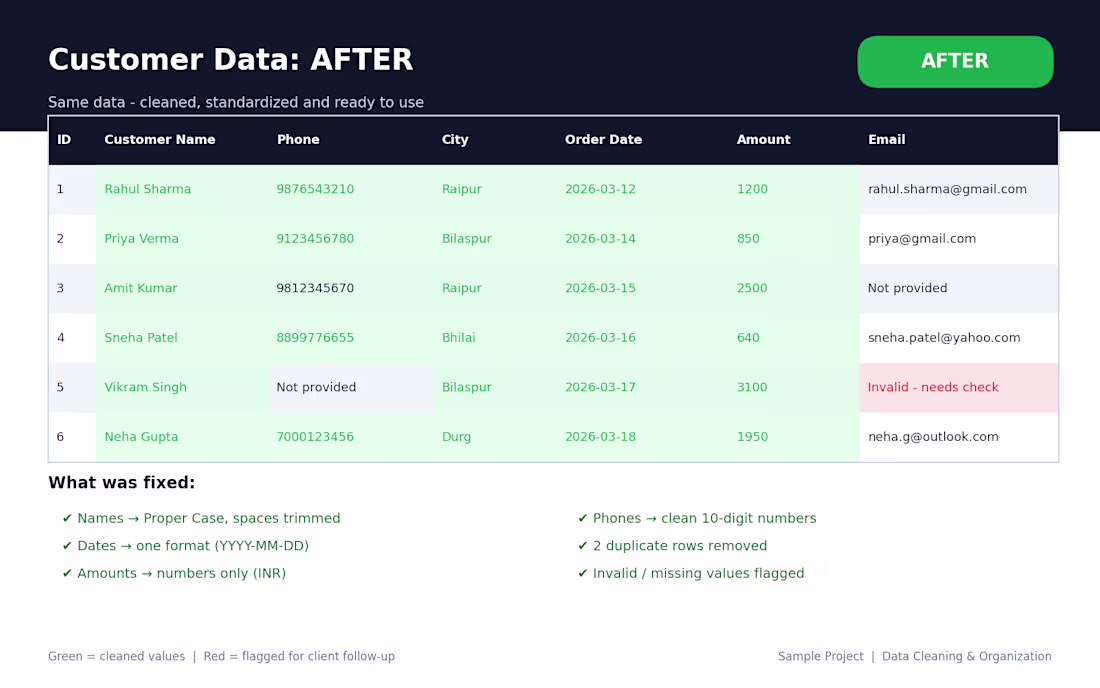The width and height of the screenshot is (1100, 688).
Task: Click email neha.g@outlook.com
Action: (933, 436)
